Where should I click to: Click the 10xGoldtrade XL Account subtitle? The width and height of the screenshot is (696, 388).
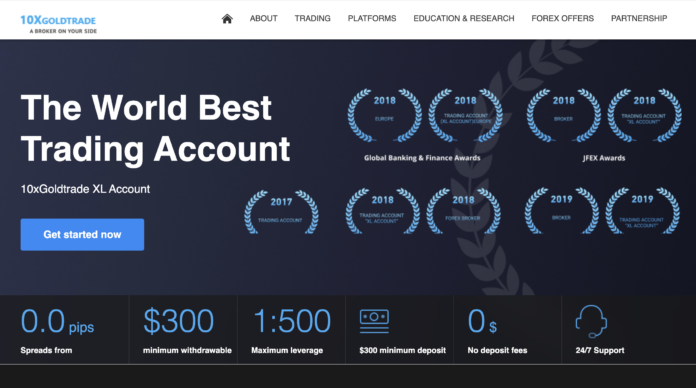point(85,189)
